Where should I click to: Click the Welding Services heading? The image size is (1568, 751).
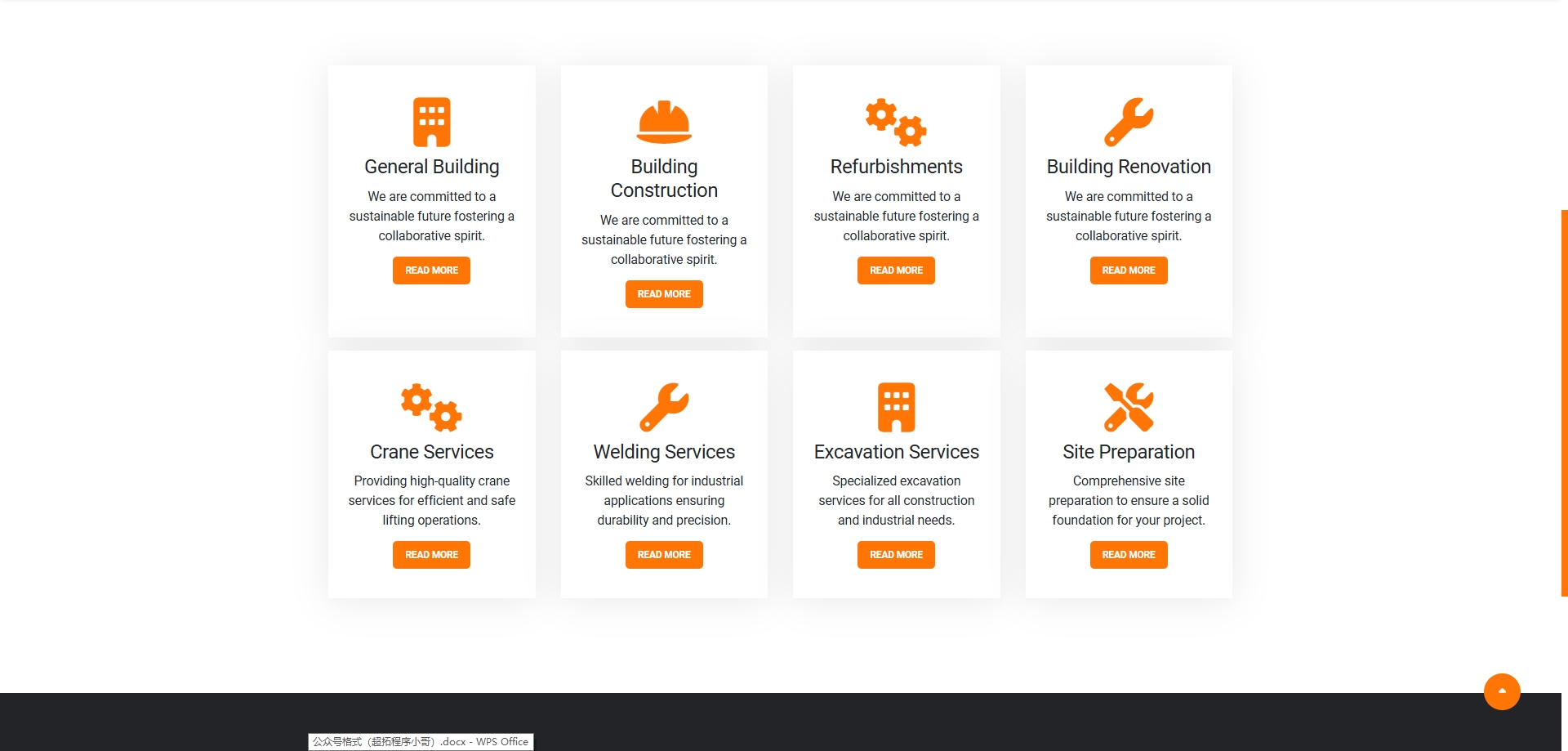coord(664,452)
